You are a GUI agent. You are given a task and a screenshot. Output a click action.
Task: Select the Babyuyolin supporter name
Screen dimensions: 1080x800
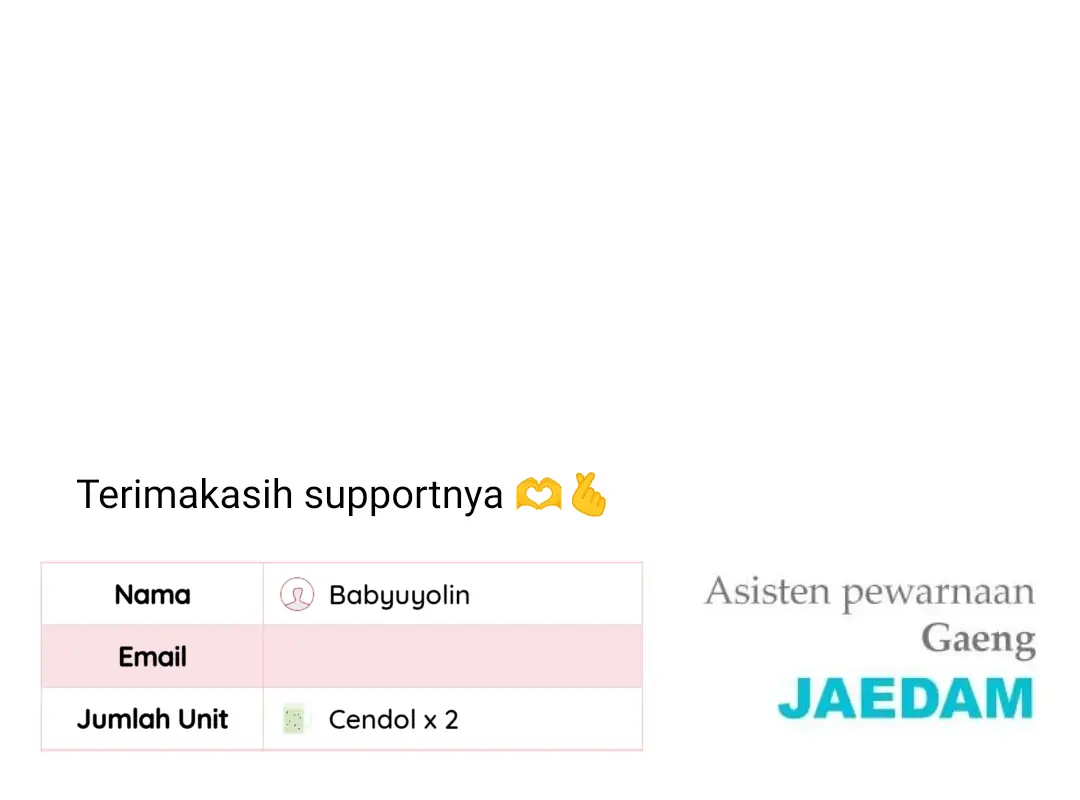(399, 595)
